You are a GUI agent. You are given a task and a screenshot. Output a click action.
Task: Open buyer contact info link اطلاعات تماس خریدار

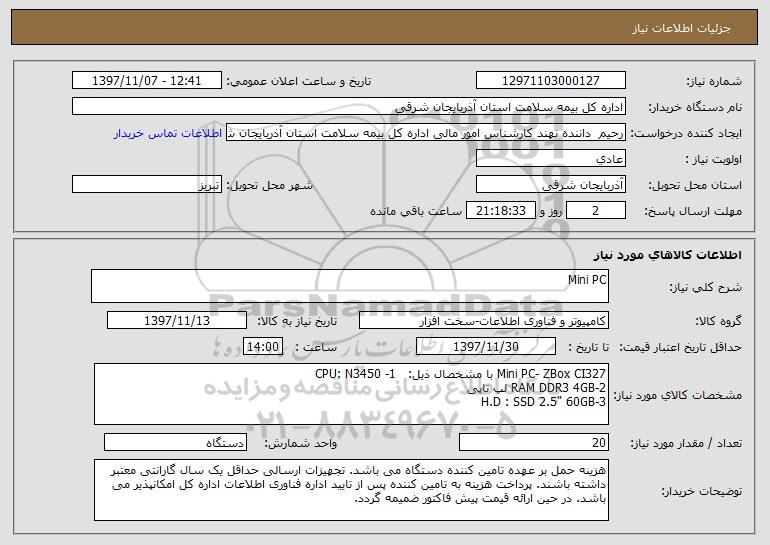tap(168, 134)
